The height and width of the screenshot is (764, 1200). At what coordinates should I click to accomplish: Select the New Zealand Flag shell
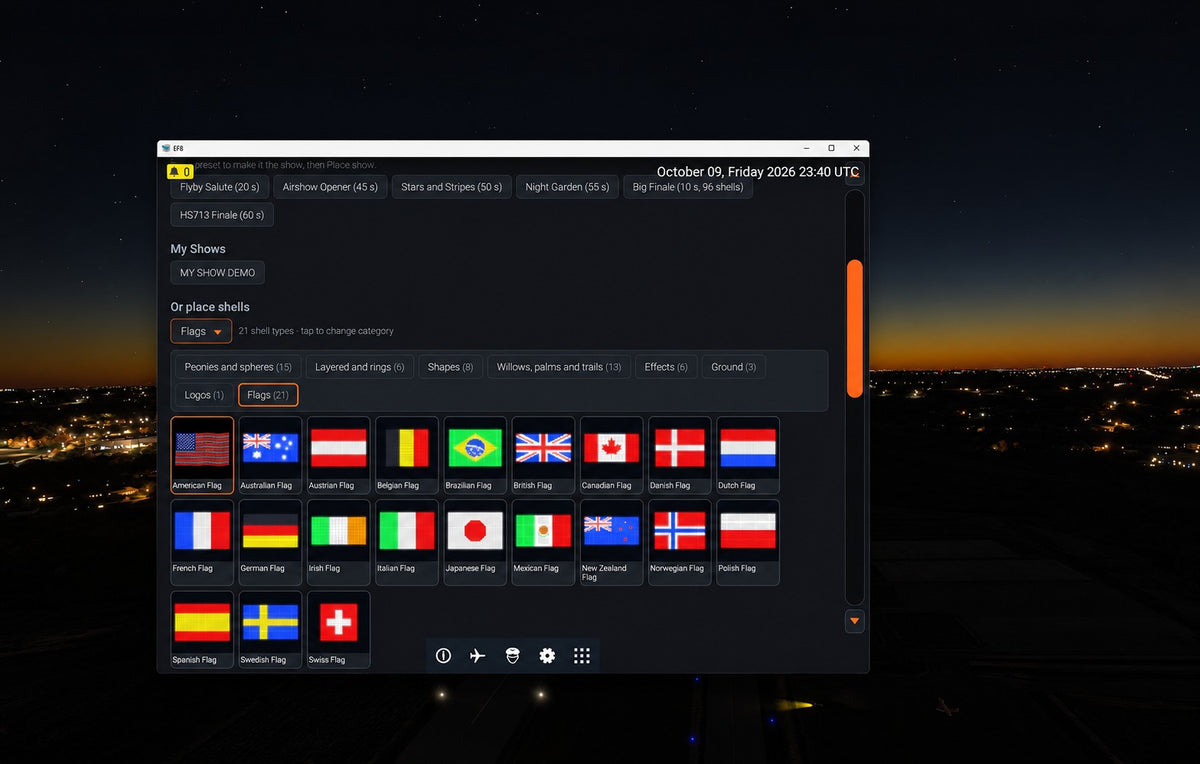(x=611, y=542)
